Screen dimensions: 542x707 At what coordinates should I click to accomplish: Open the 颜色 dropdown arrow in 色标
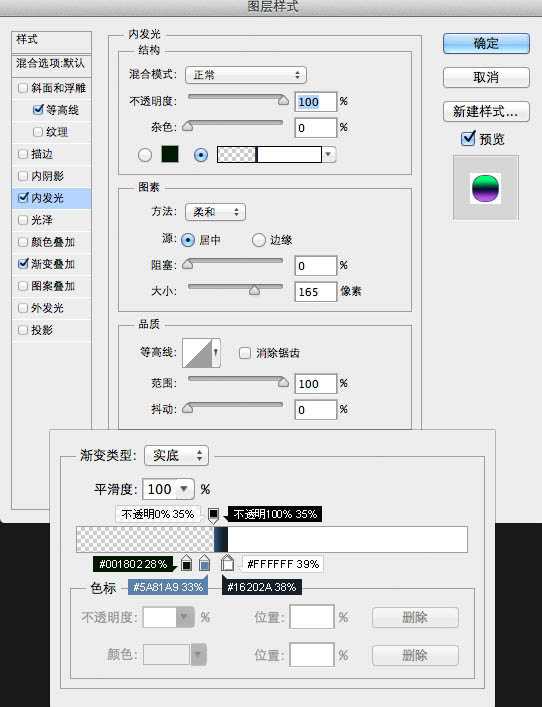point(198,655)
